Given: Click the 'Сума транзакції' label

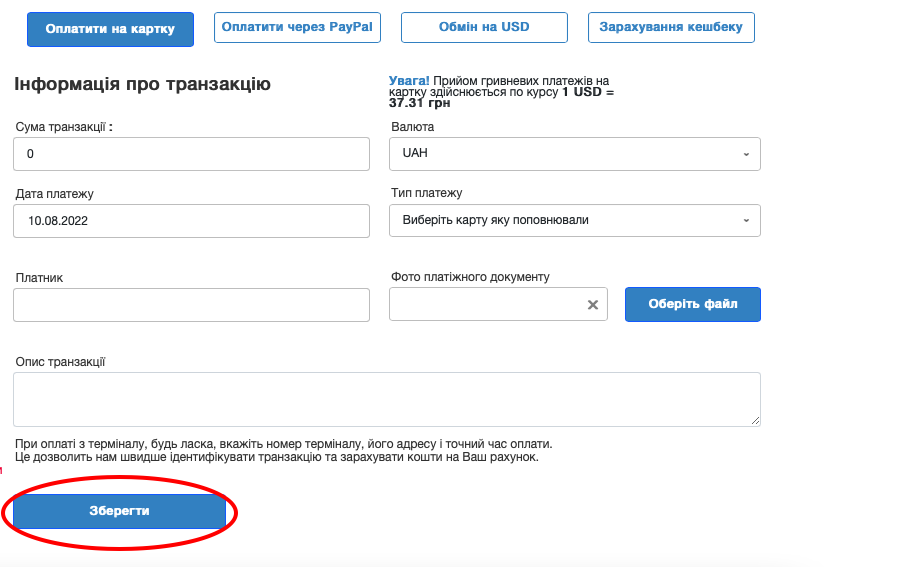Looking at the screenshot, I should [64, 127].
